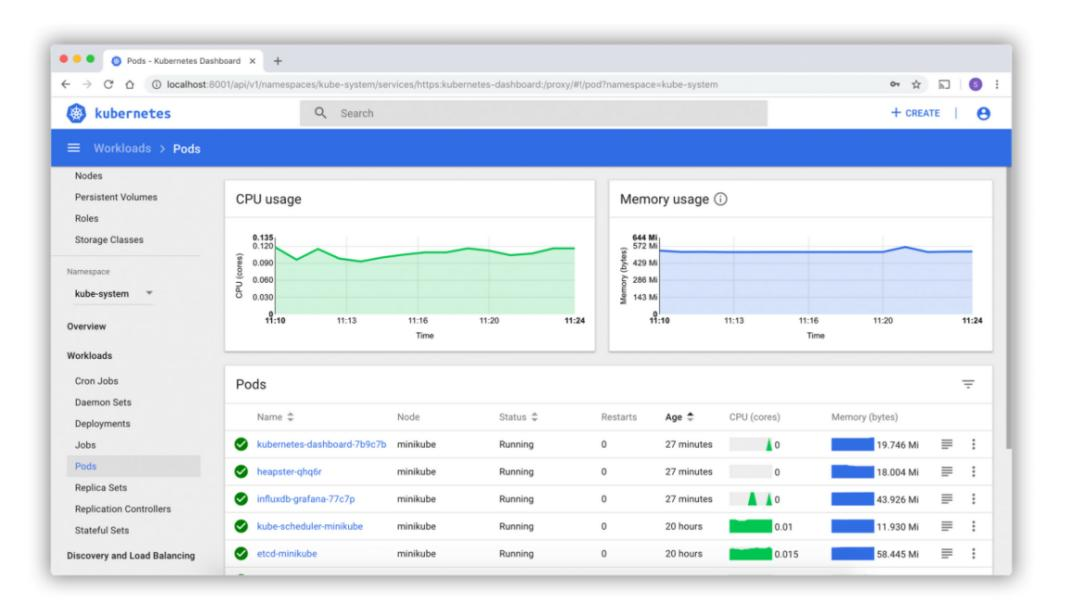
Task: Open the Pods filter icon
Action: click(968, 384)
